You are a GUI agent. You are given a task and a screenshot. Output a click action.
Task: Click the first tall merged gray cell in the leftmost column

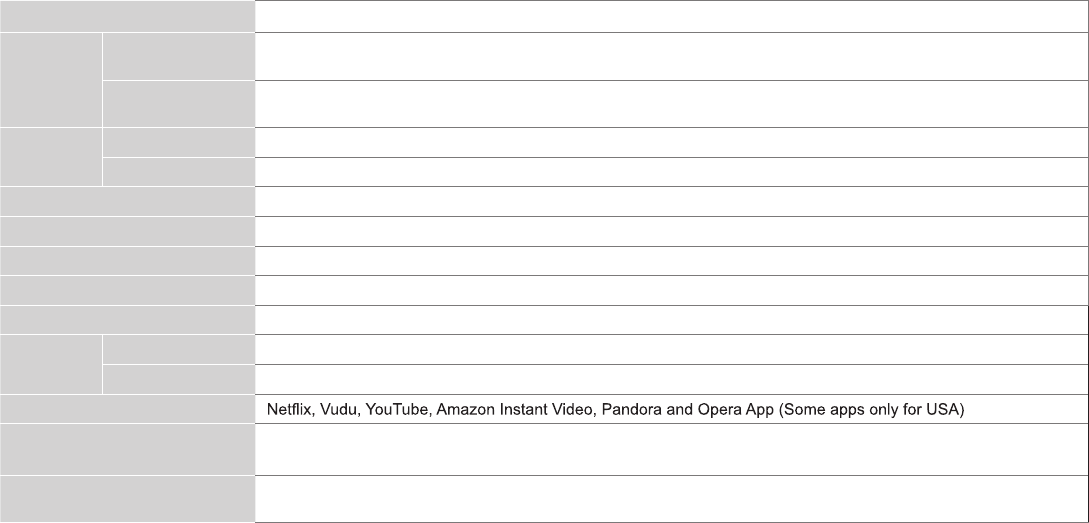50,80
